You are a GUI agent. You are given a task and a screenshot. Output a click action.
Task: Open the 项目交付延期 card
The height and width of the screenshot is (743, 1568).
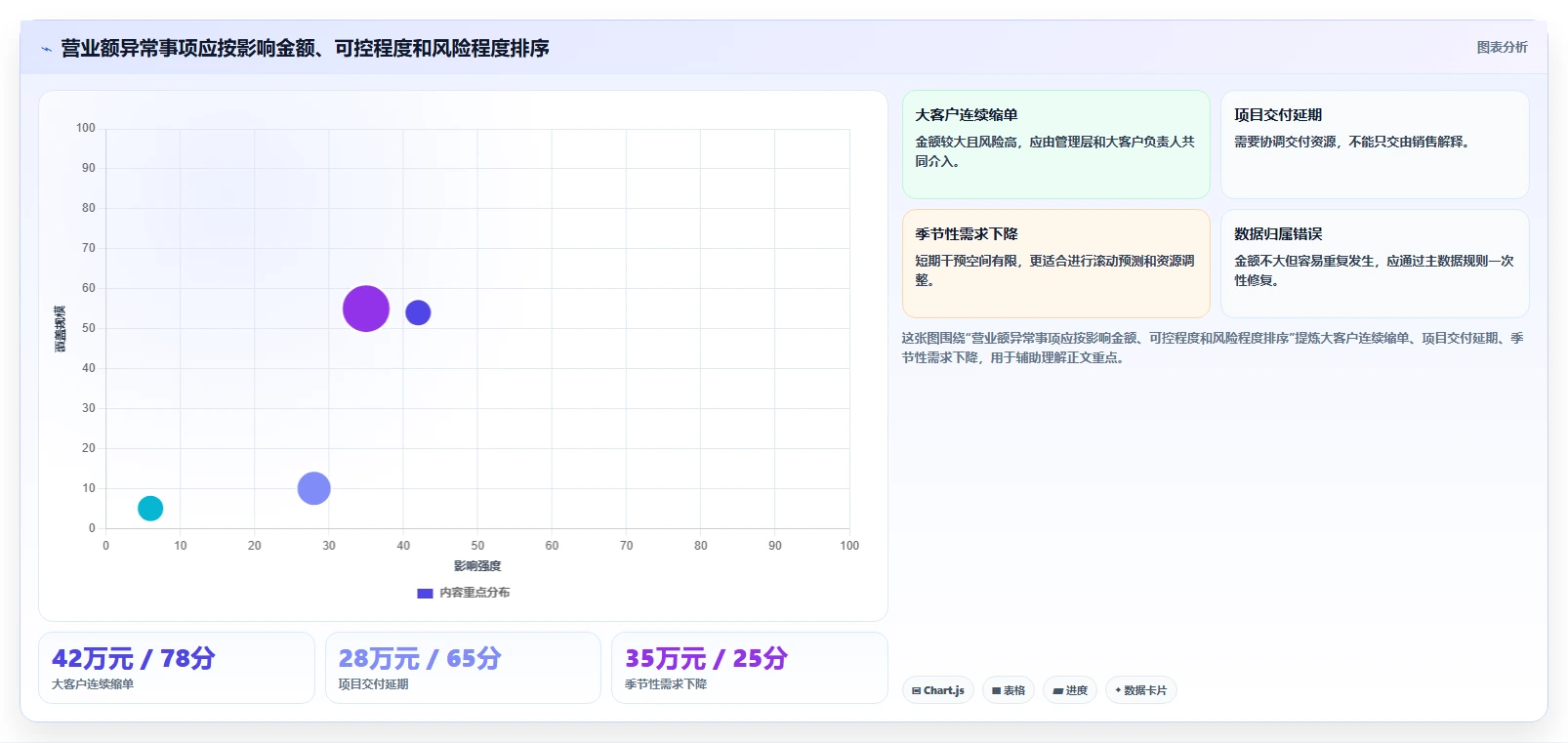pyautogui.click(x=1375, y=144)
